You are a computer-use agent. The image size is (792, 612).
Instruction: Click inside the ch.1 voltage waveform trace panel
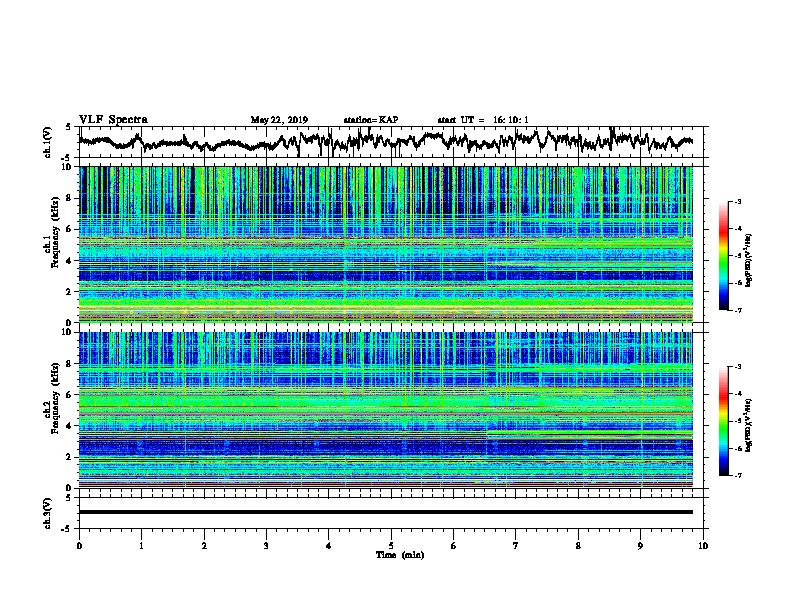(x=391, y=141)
